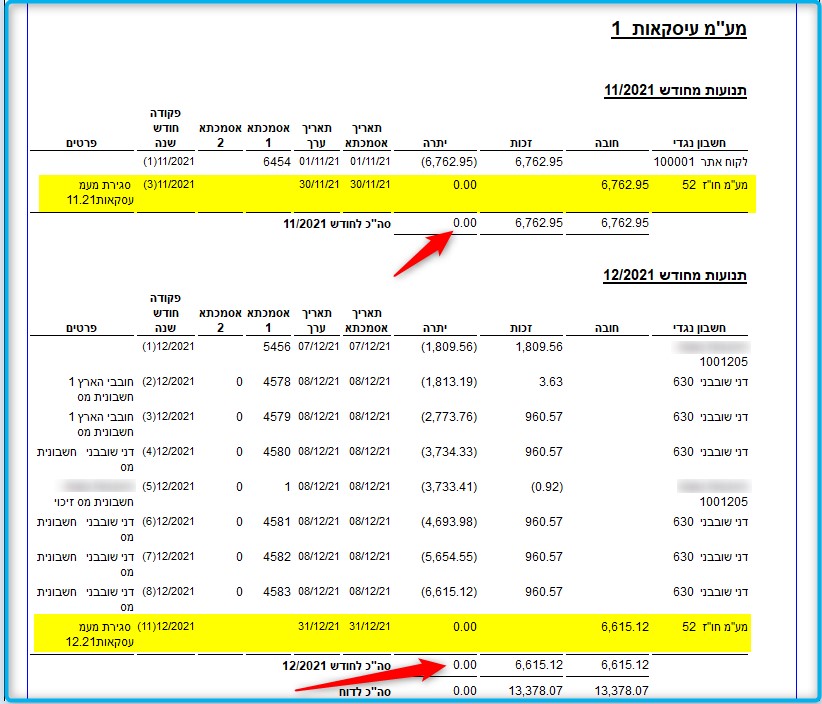Click reference number 4581
The height and width of the screenshot is (704, 822).
(276, 522)
